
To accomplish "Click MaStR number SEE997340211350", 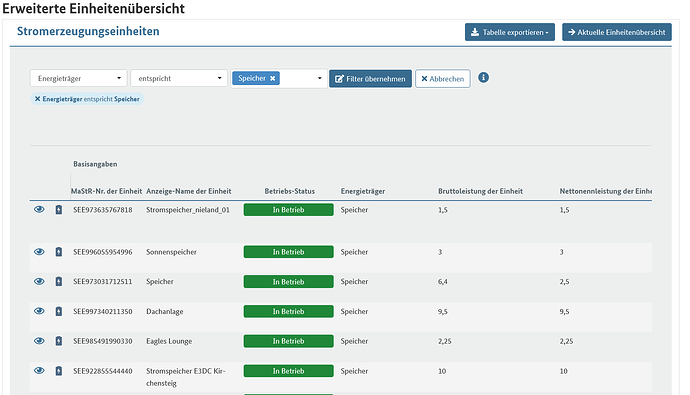I will coord(103,311).
